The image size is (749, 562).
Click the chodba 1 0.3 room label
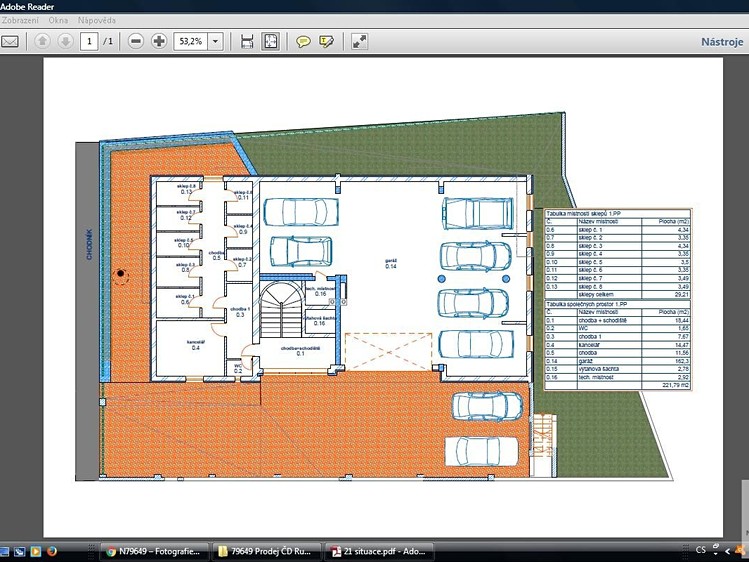[x=240, y=312]
